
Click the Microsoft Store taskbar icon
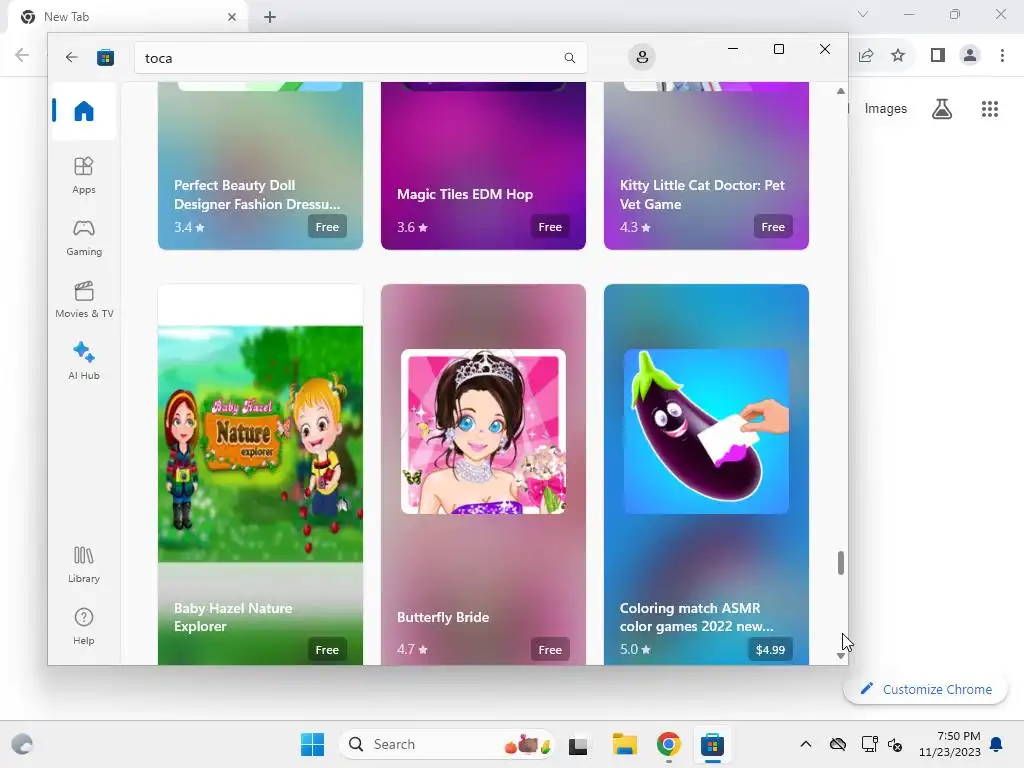coord(712,744)
